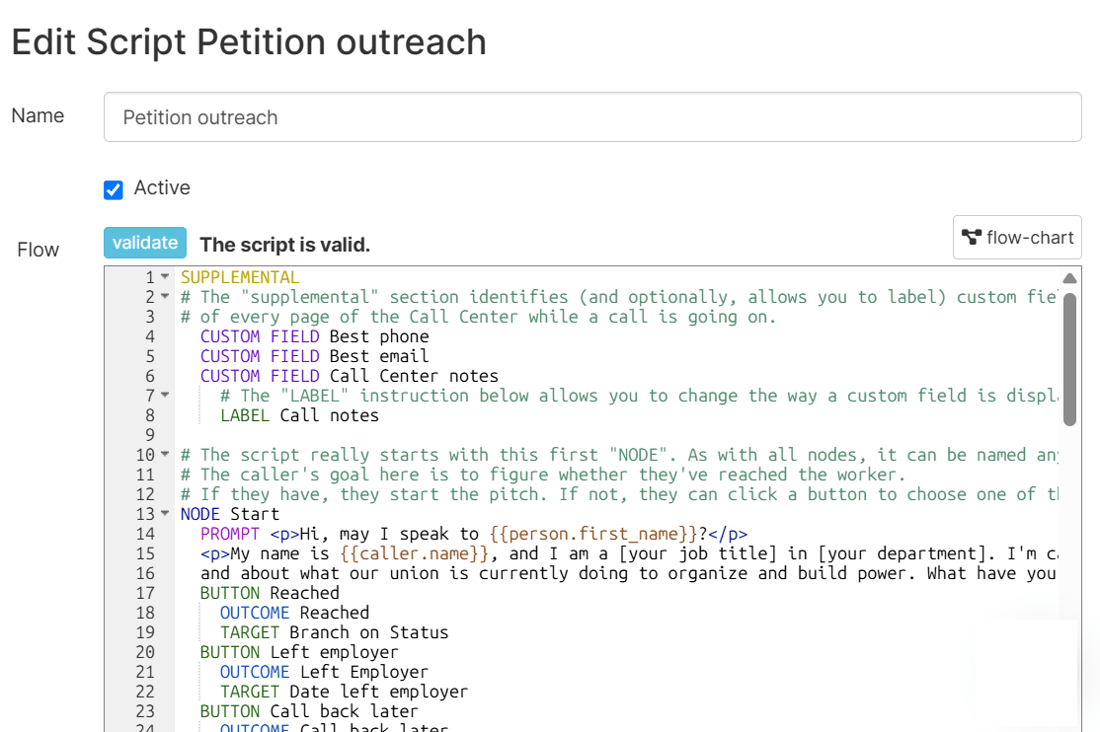
Task: Click the 'Edit Script Petition outreach' heading
Action: [249, 41]
